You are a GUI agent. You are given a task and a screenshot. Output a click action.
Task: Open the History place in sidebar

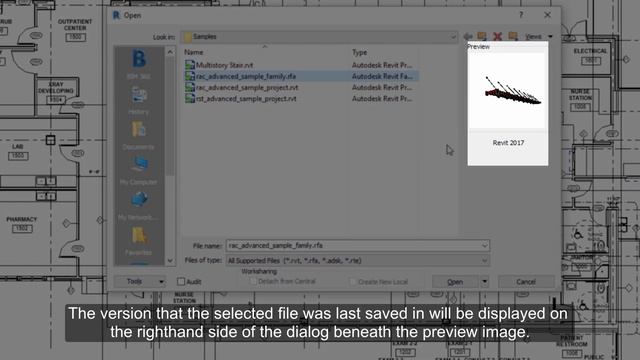pyautogui.click(x=139, y=100)
